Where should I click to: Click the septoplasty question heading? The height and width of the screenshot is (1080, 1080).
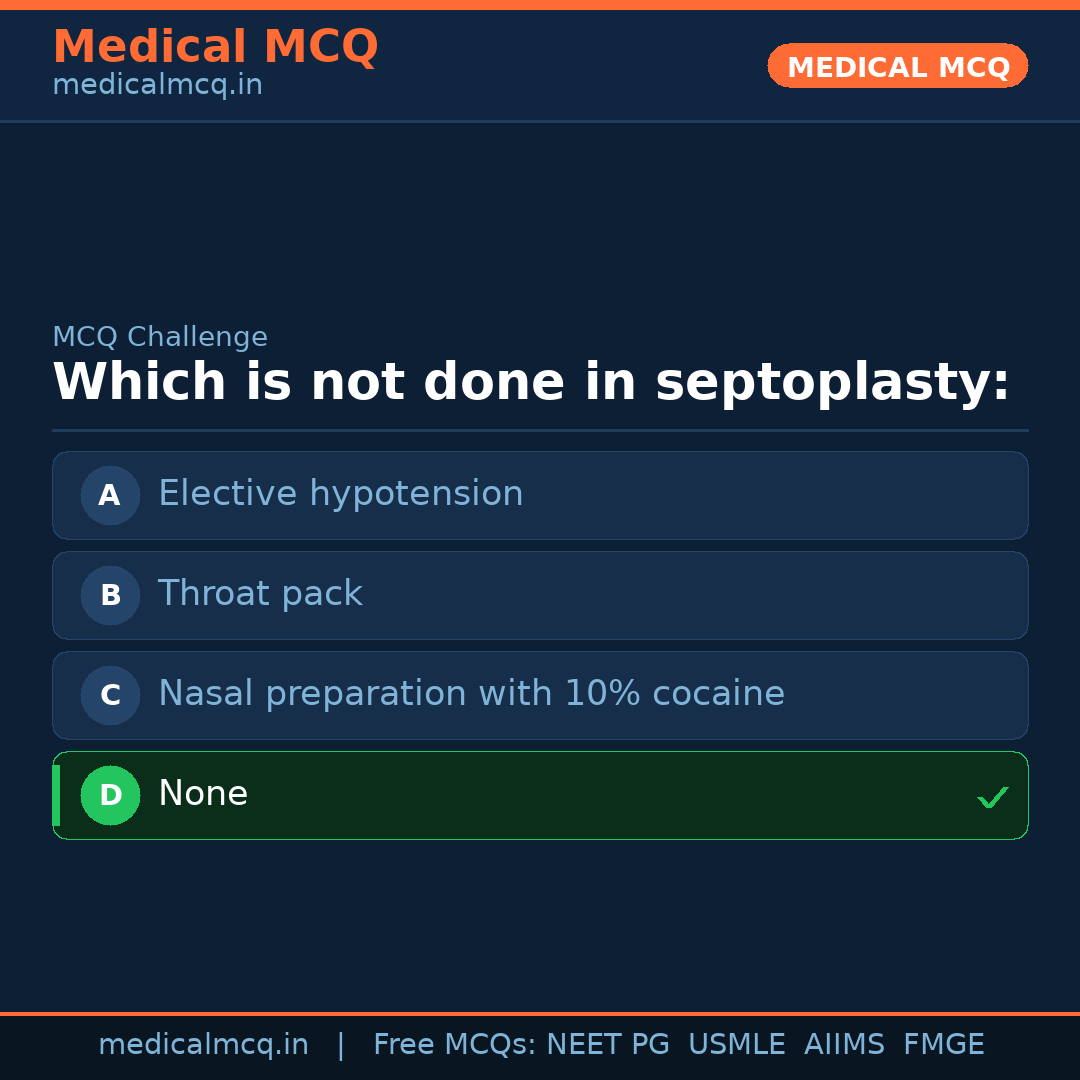[531, 383]
